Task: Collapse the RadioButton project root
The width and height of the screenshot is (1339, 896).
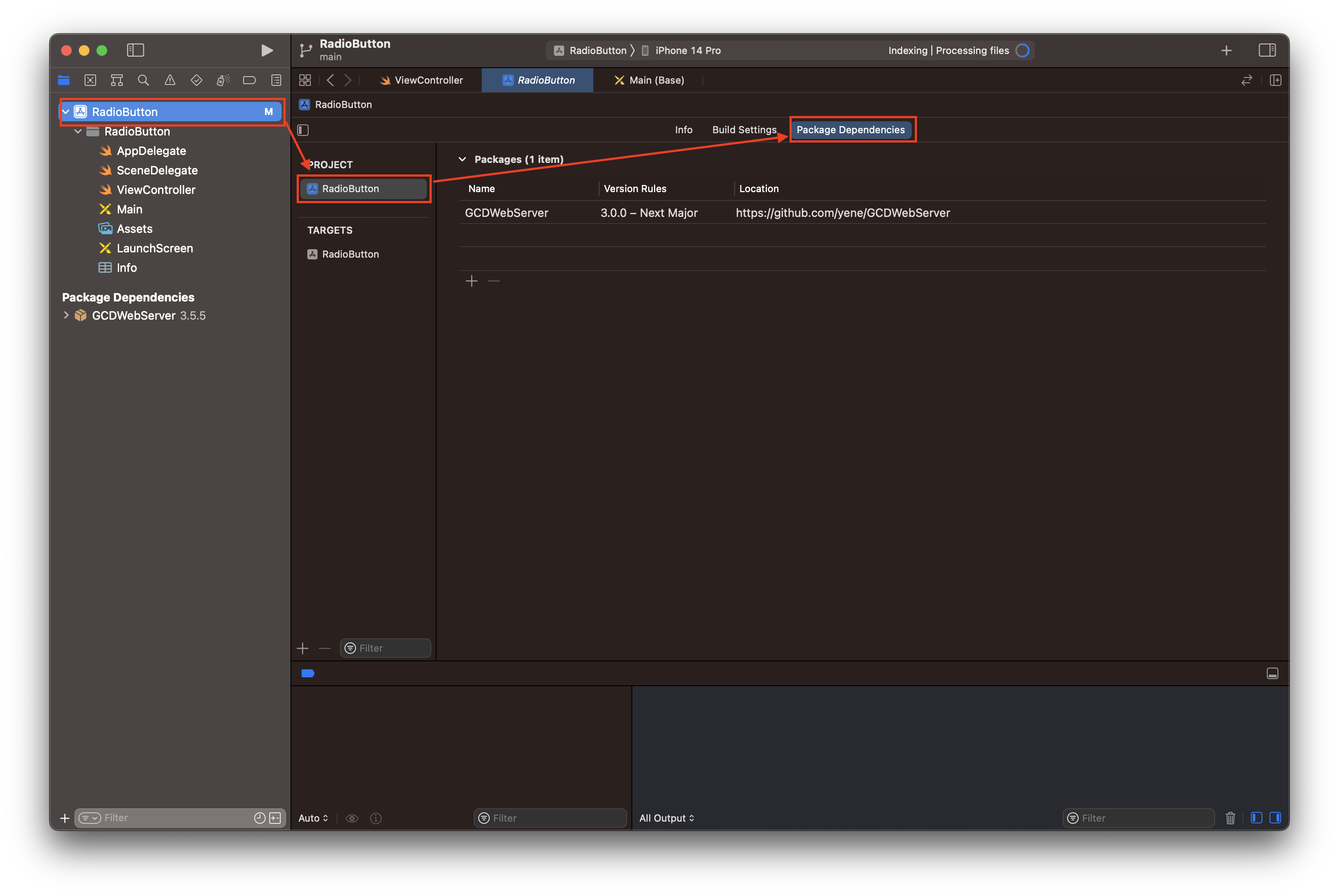Action: pyautogui.click(x=66, y=112)
